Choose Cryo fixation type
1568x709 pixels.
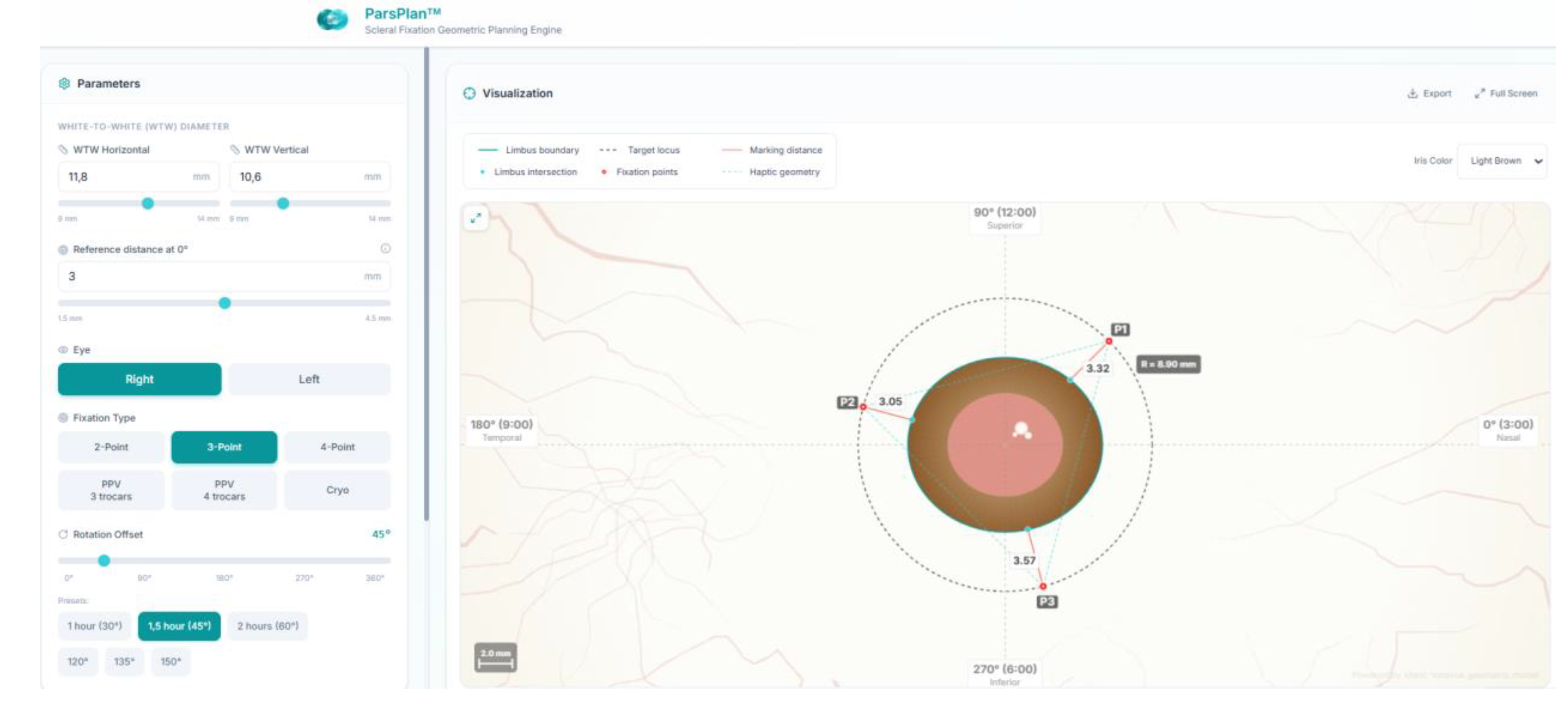click(x=337, y=490)
